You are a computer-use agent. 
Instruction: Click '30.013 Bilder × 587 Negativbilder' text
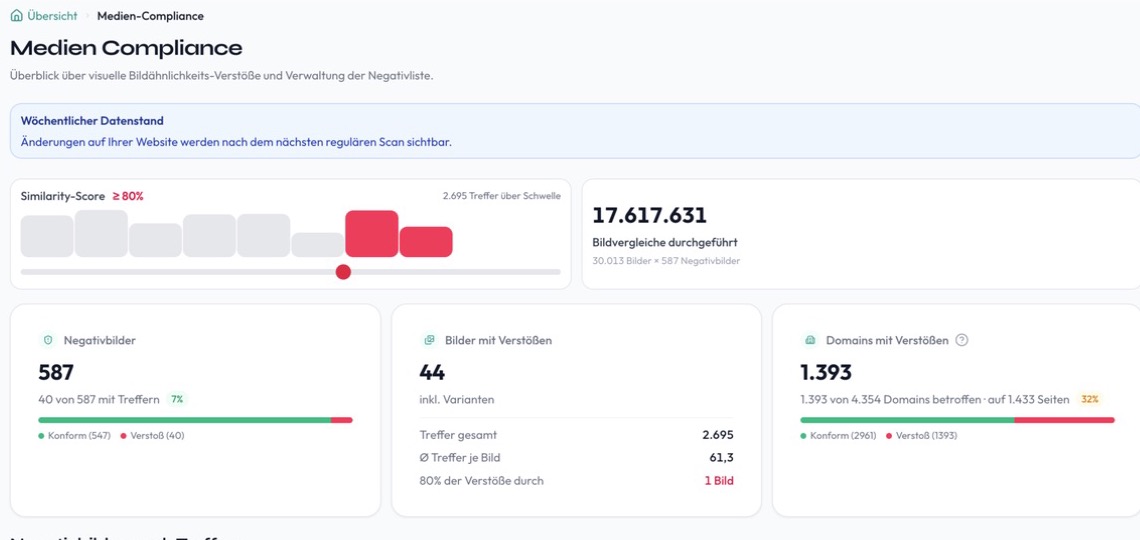point(666,260)
